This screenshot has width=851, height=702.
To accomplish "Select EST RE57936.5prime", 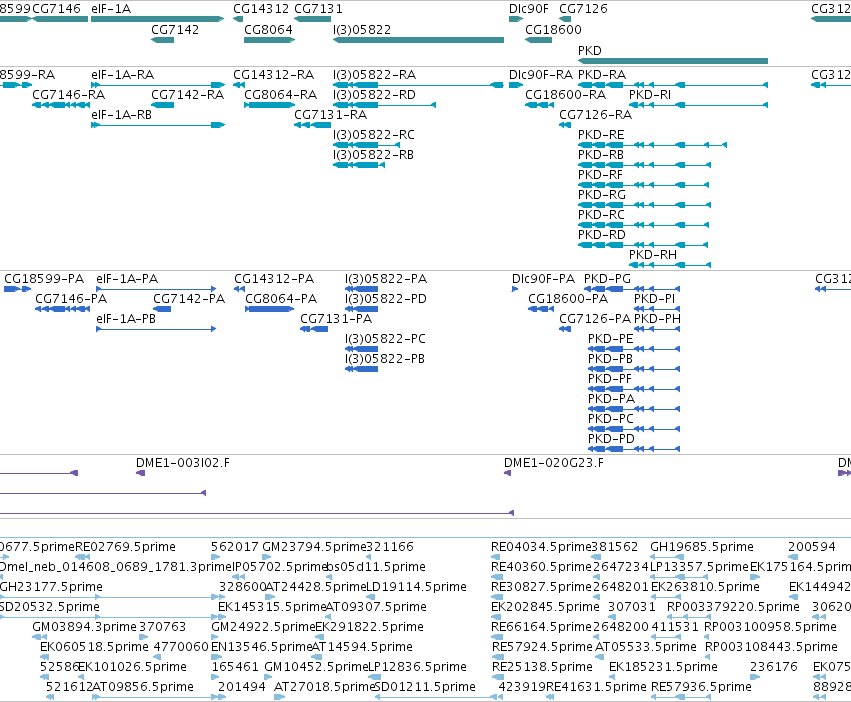I will click(701, 687).
